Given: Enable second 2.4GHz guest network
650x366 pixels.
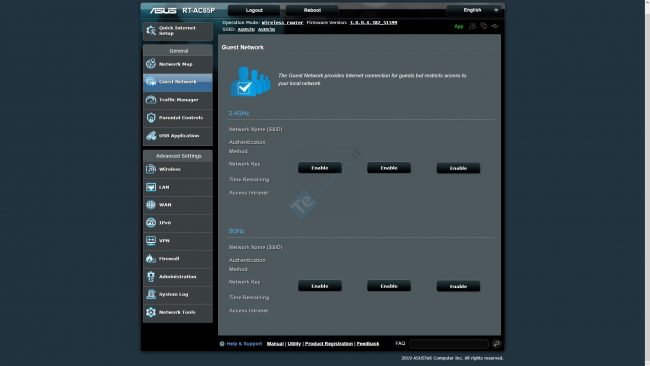Looking at the screenshot, I should 389,168.
